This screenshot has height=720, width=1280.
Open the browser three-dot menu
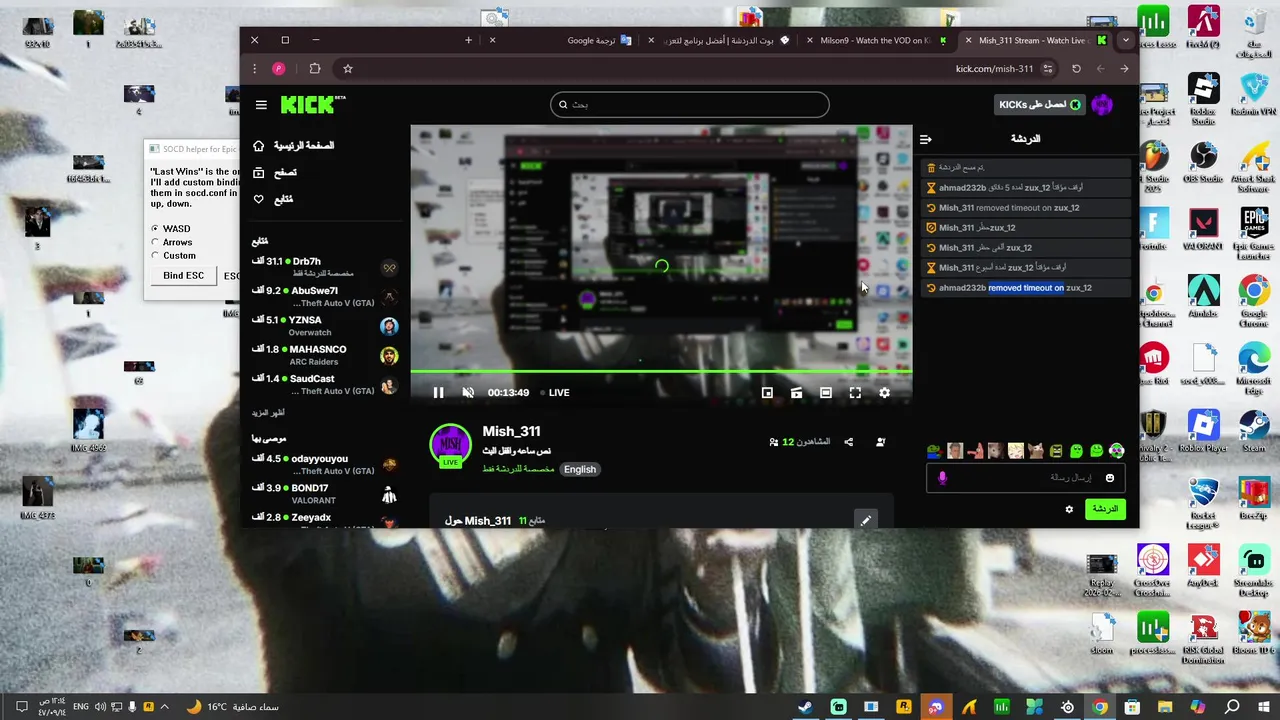[x=255, y=69]
